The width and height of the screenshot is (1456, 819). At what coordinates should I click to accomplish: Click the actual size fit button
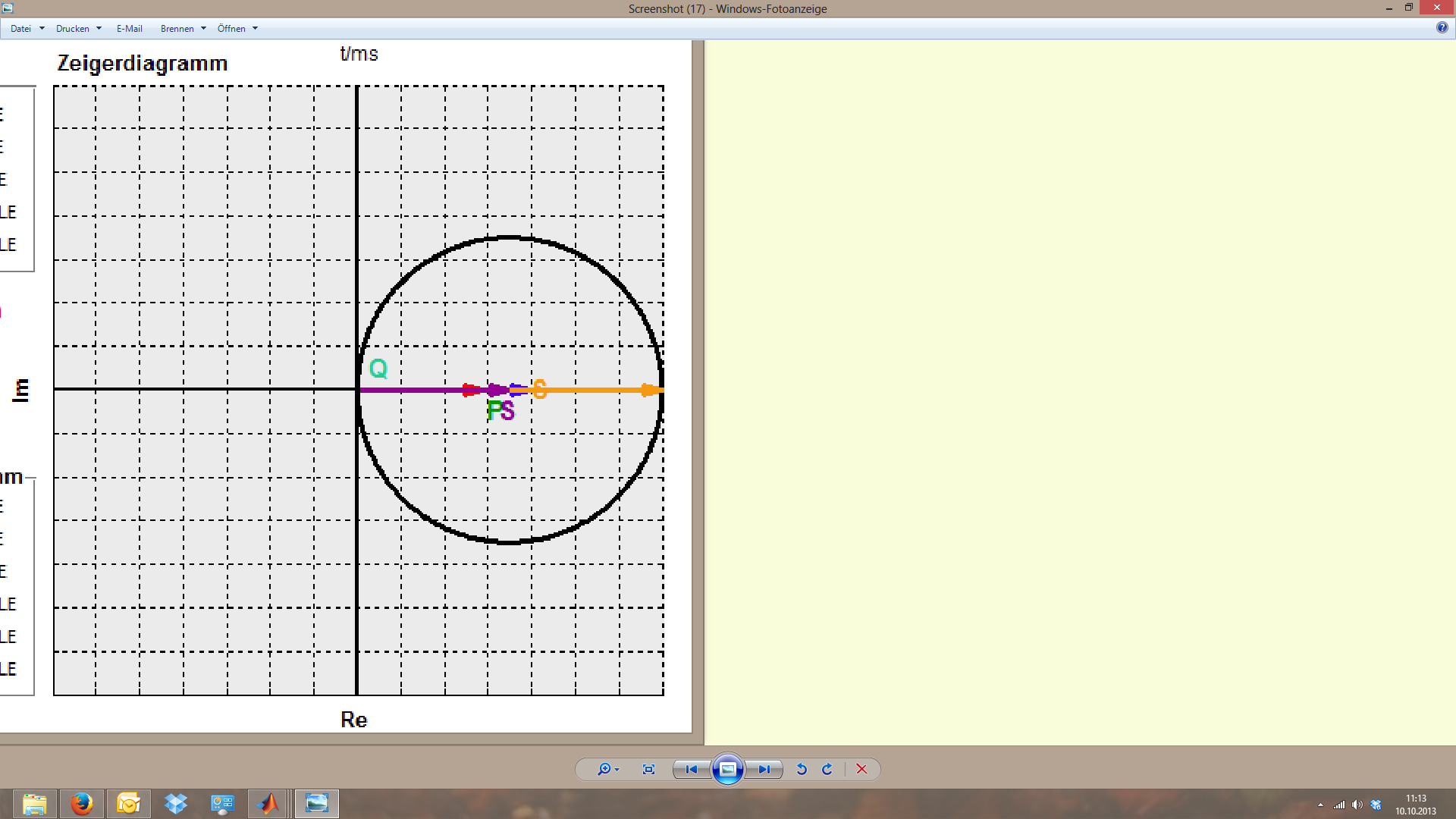(648, 769)
